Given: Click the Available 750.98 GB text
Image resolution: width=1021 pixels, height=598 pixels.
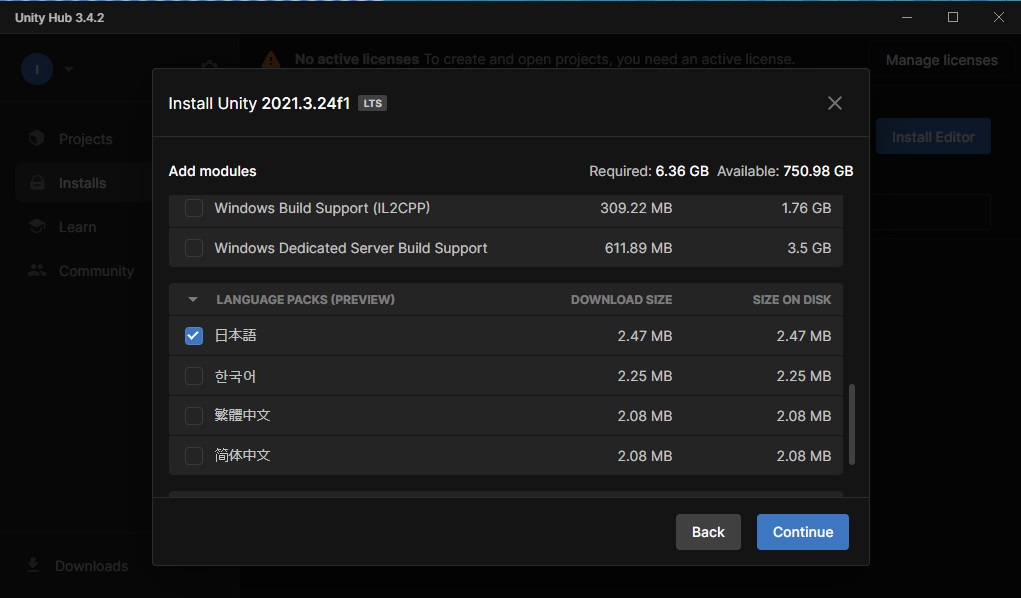Looking at the screenshot, I should [785, 171].
